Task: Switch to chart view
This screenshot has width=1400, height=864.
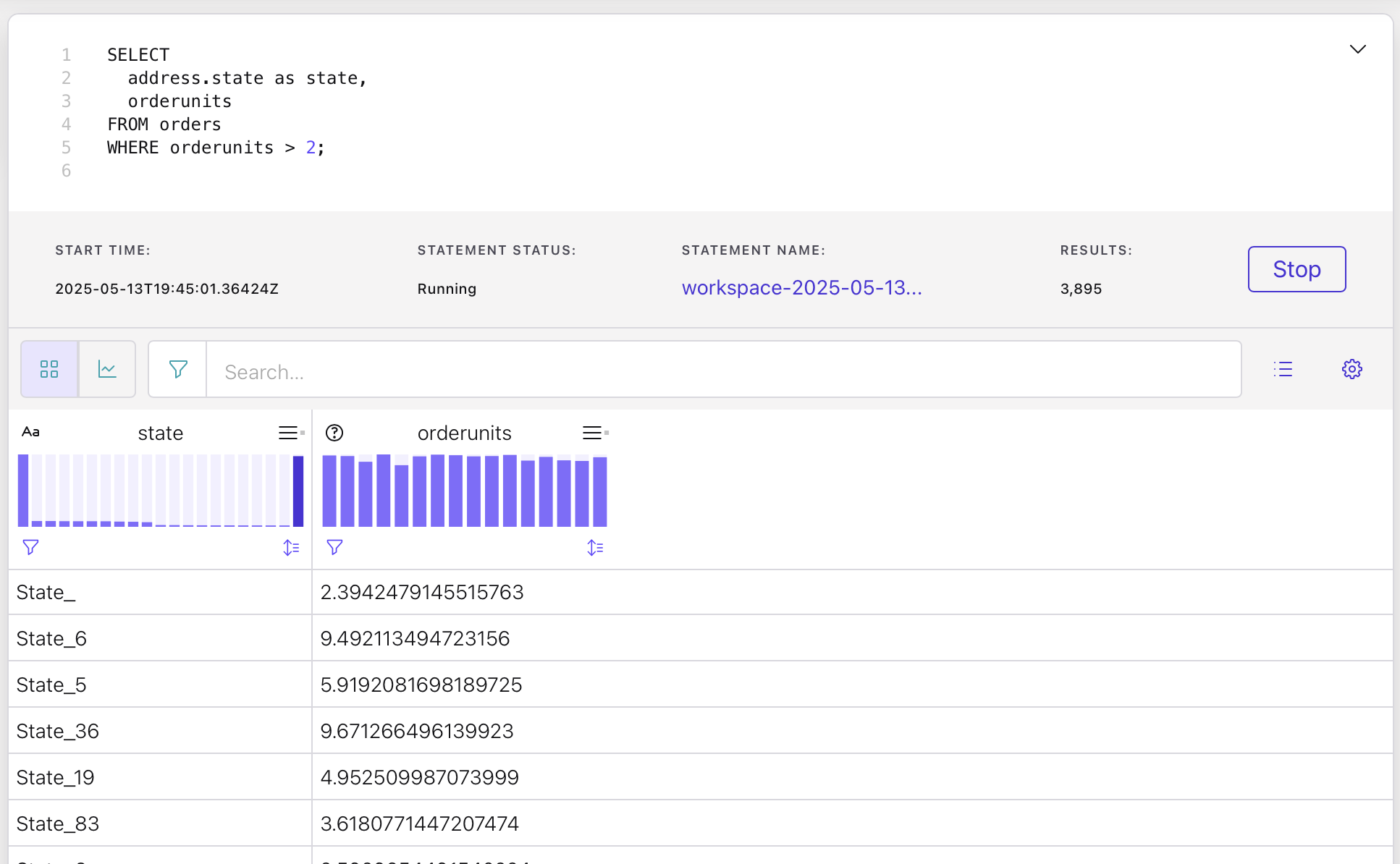Action: click(107, 369)
